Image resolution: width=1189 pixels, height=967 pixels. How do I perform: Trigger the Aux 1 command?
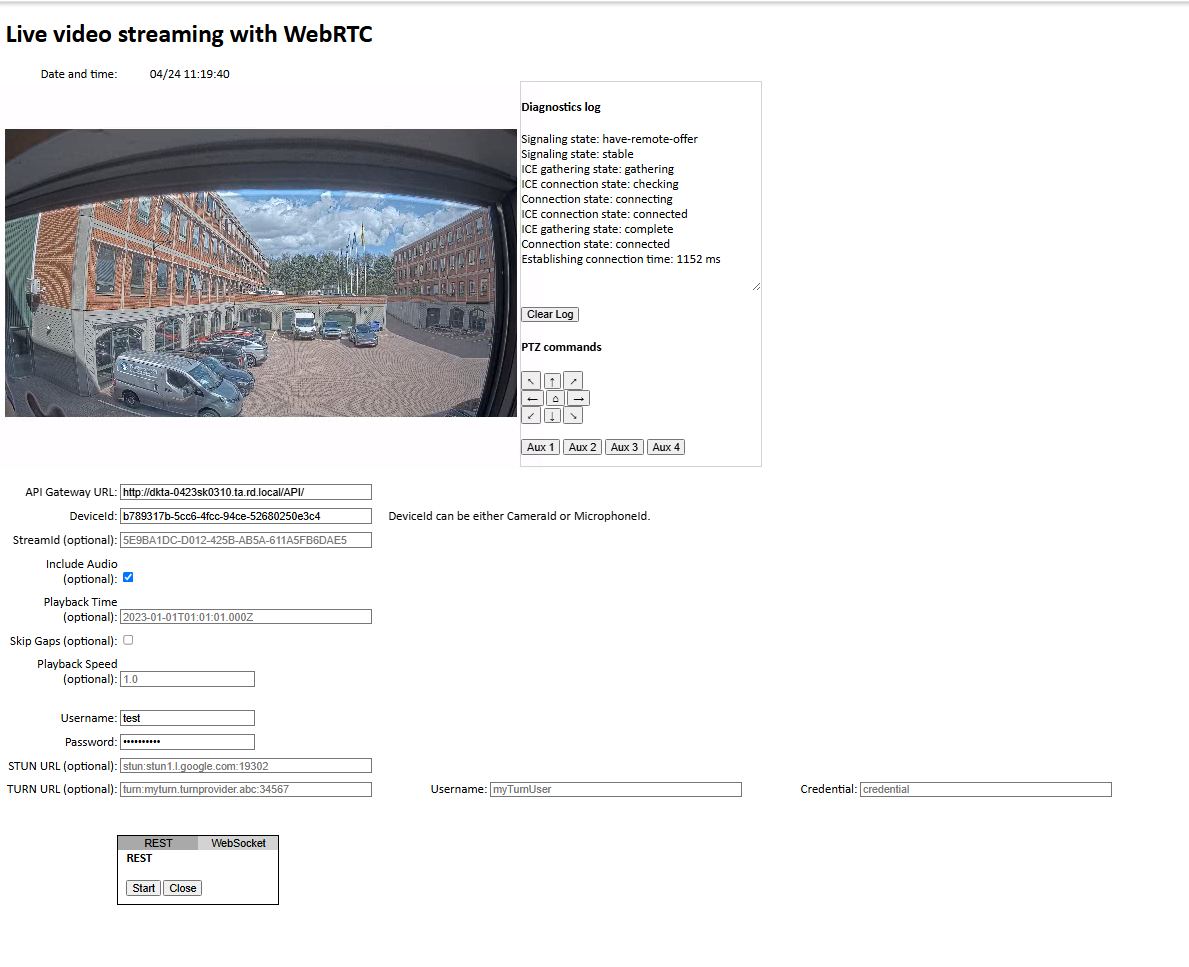point(541,447)
